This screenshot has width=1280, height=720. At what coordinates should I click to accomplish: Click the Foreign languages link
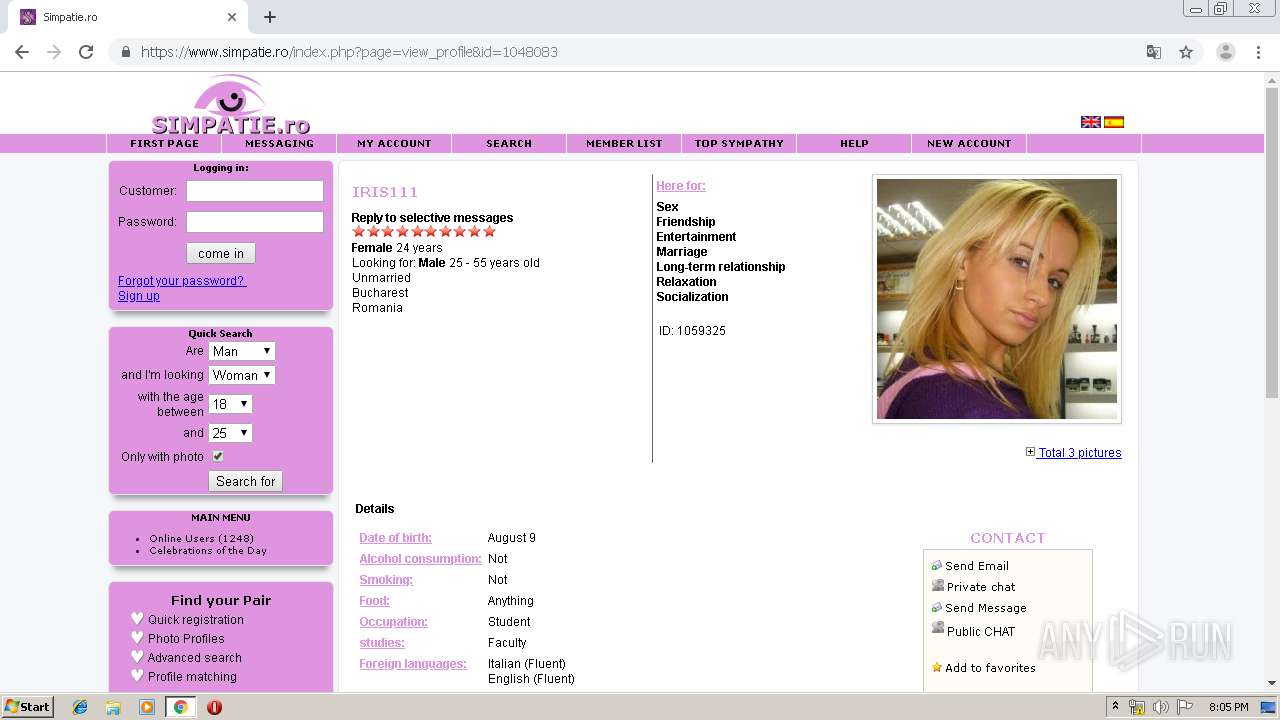click(x=413, y=664)
